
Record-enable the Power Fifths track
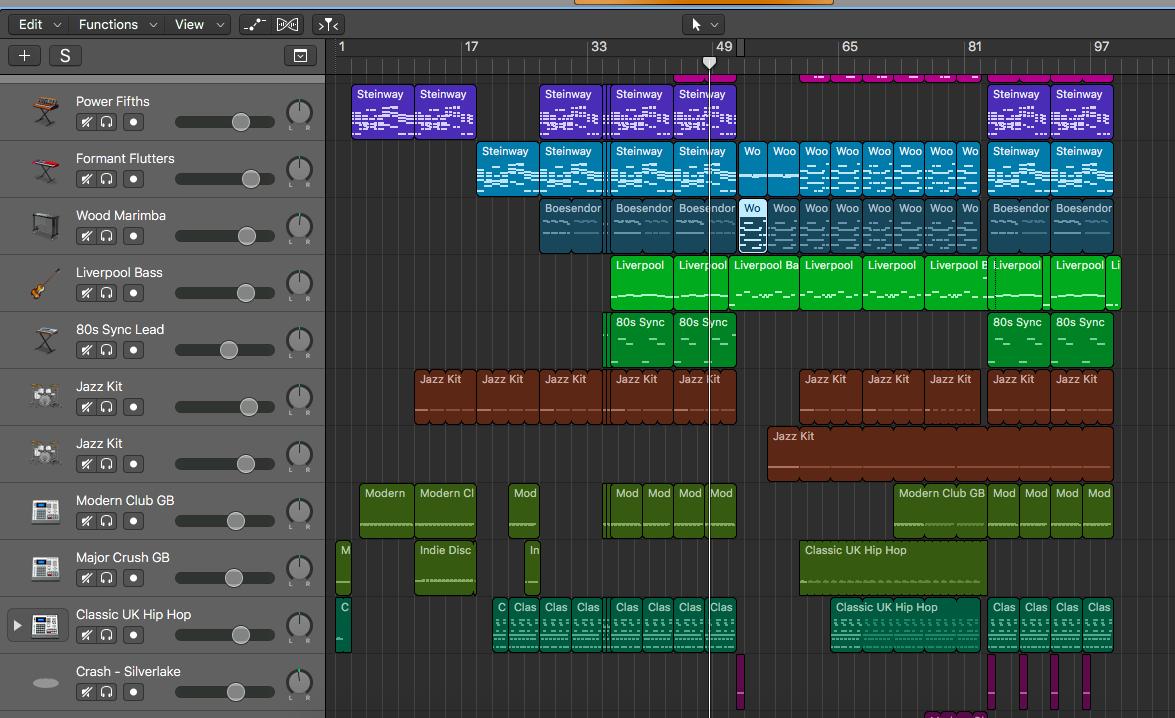pos(133,122)
